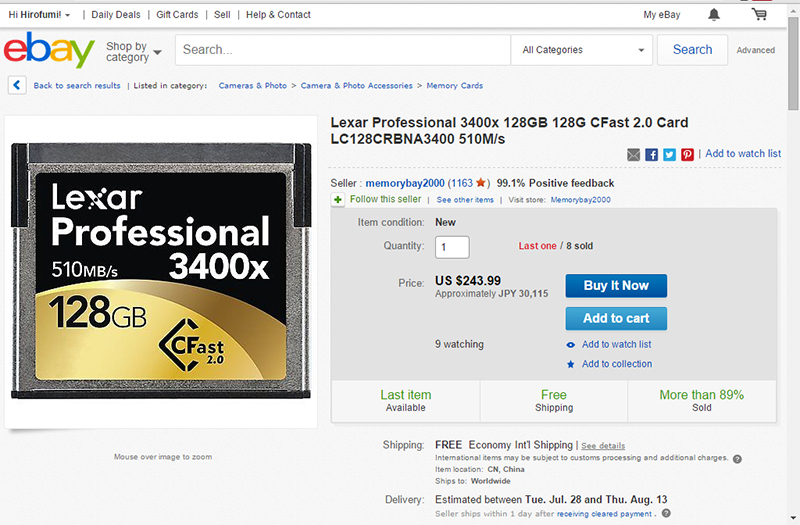This screenshot has width=800, height=525.
Task: Share listing on Pinterest
Action: tap(688, 154)
